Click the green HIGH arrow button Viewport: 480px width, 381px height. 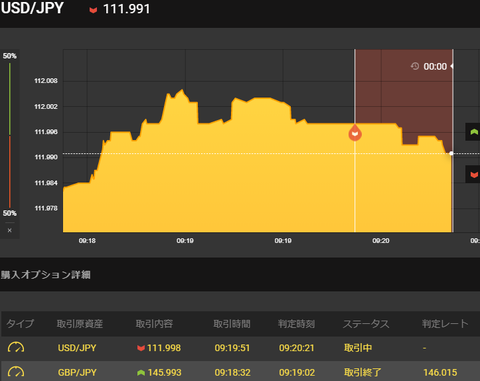click(473, 132)
